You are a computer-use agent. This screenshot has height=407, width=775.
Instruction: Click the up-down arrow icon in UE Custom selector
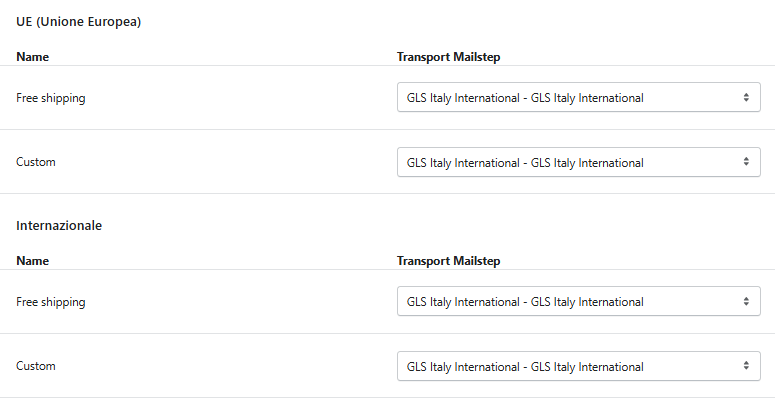[x=746, y=162]
